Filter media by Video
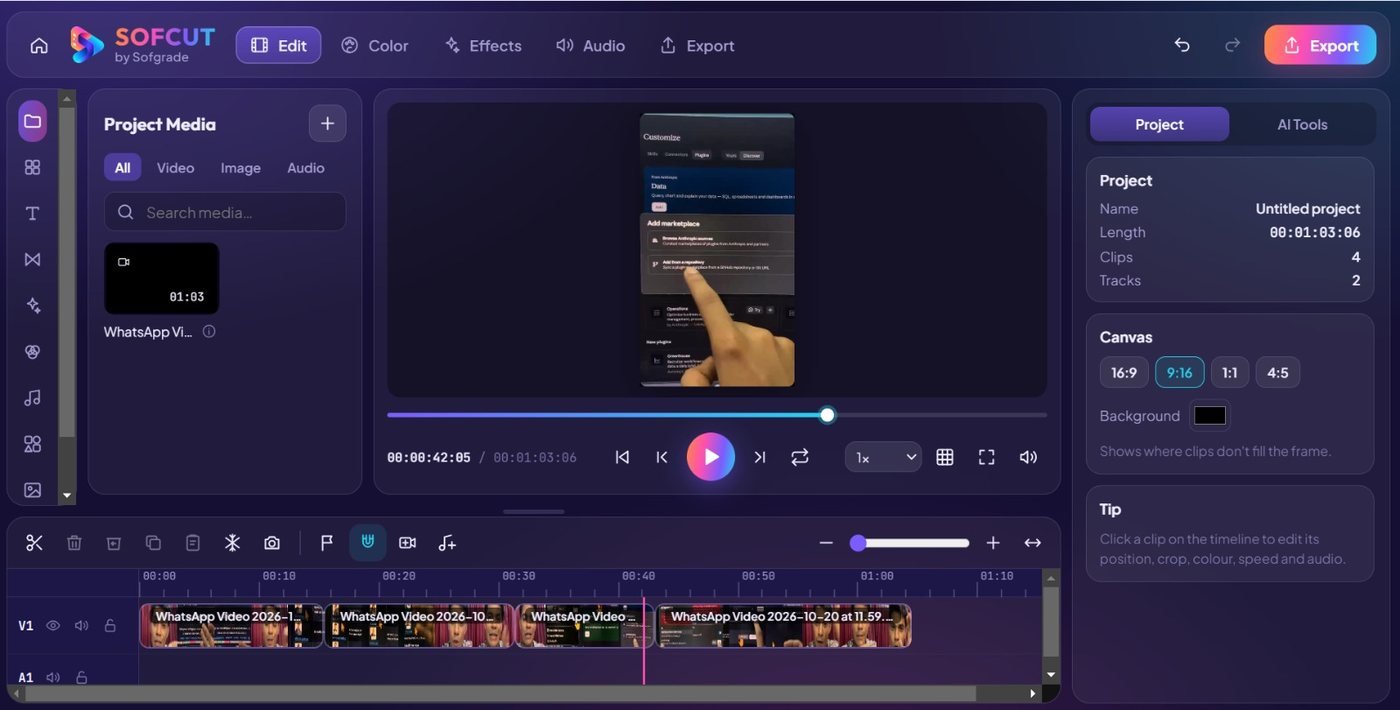The height and width of the screenshot is (710, 1400). click(175, 167)
